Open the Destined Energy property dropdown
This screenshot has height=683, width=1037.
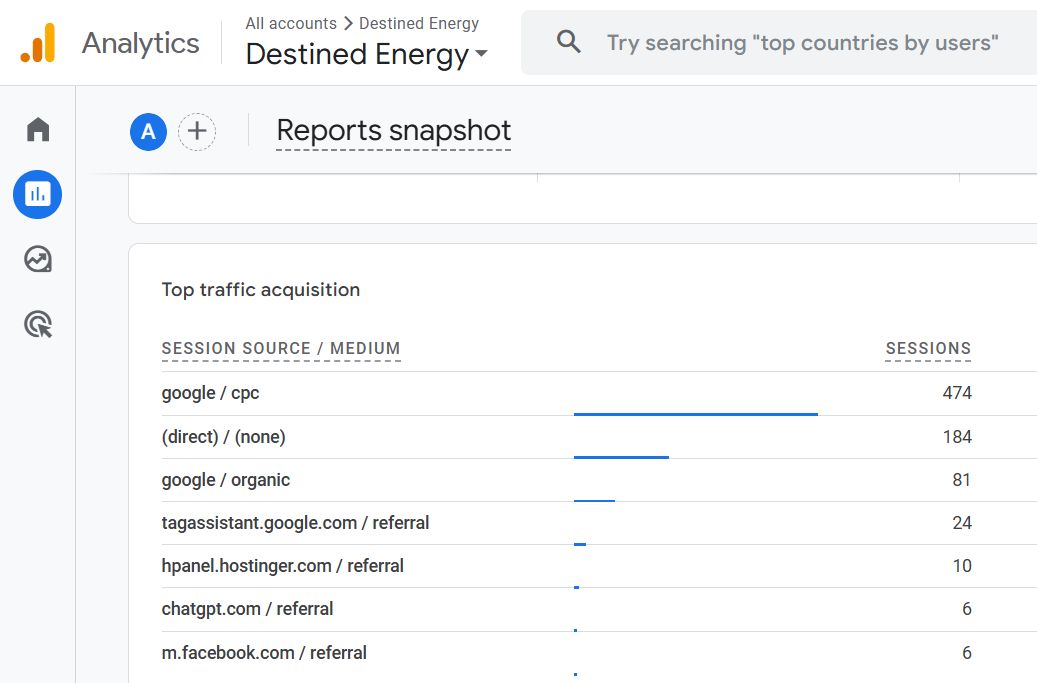(366, 54)
